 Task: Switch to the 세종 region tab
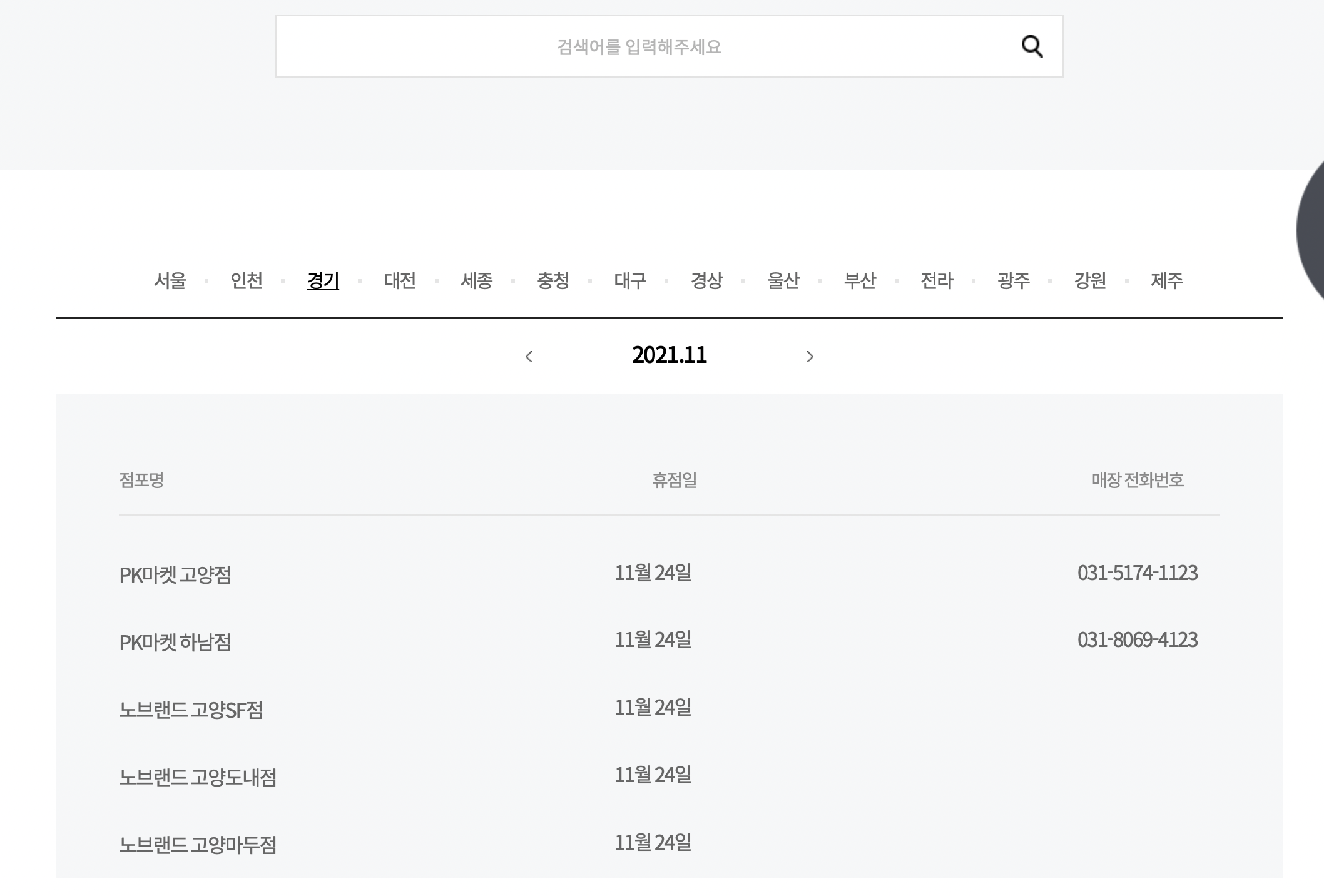(477, 280)
